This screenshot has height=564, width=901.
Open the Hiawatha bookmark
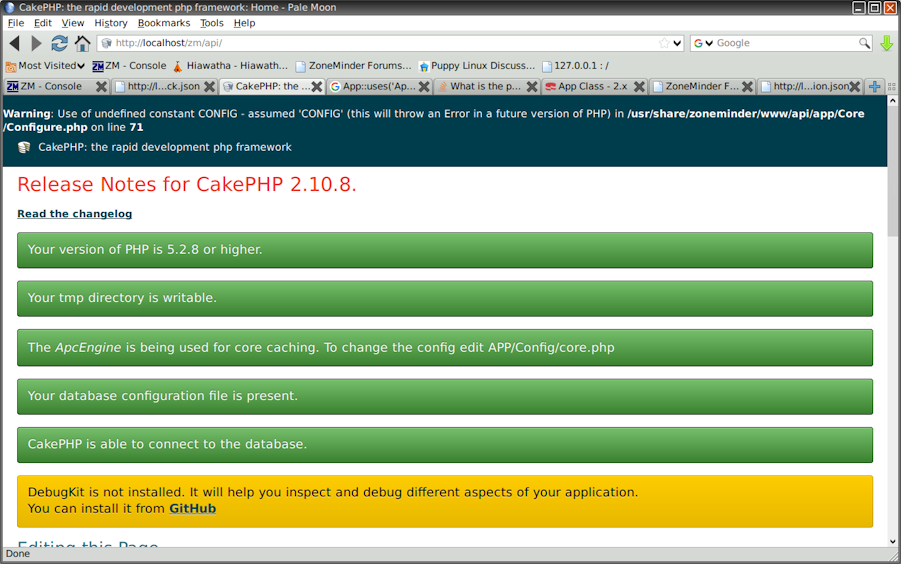(x=230, y=65)
